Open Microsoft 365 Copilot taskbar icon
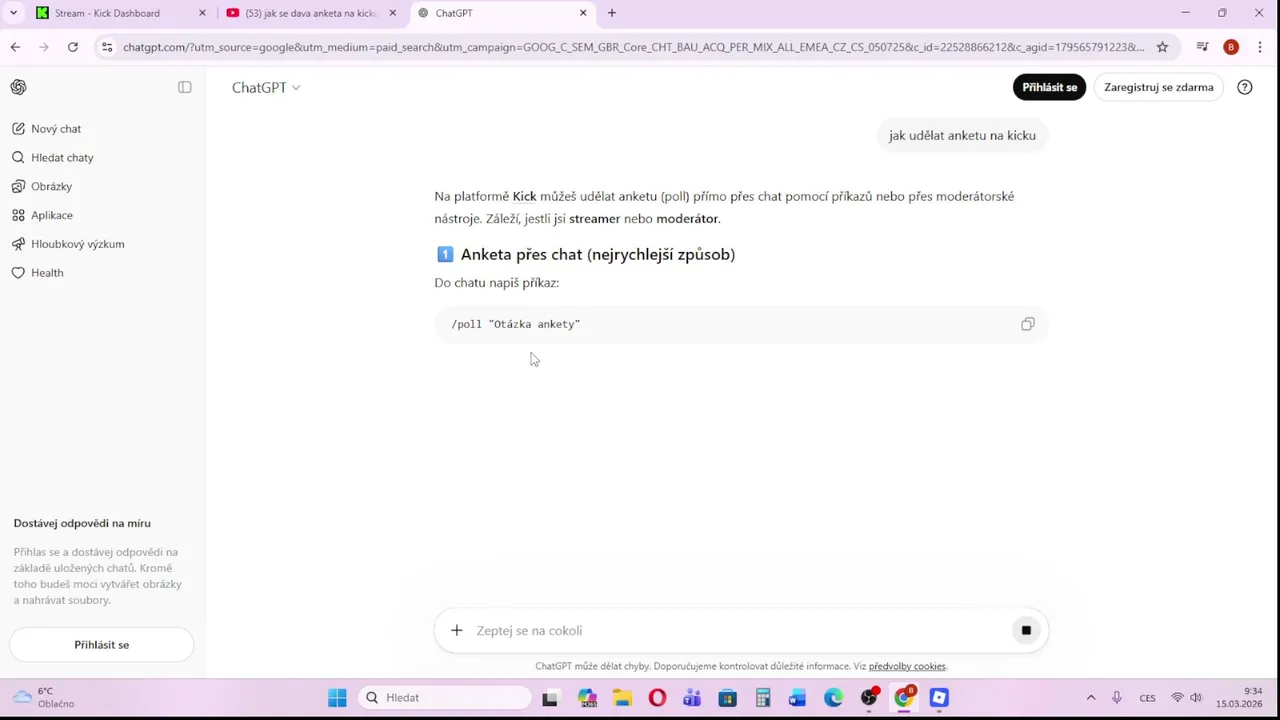The image size is (1280, 720). (587, 698)
